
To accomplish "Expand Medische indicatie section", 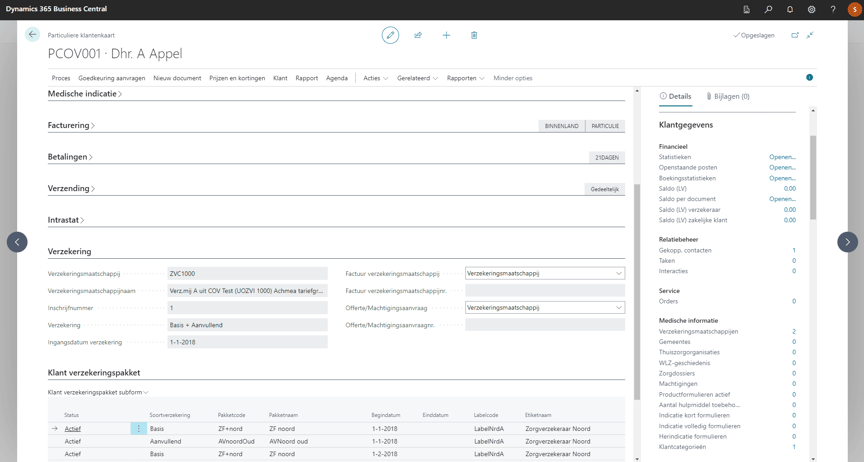I will point(85,94).
